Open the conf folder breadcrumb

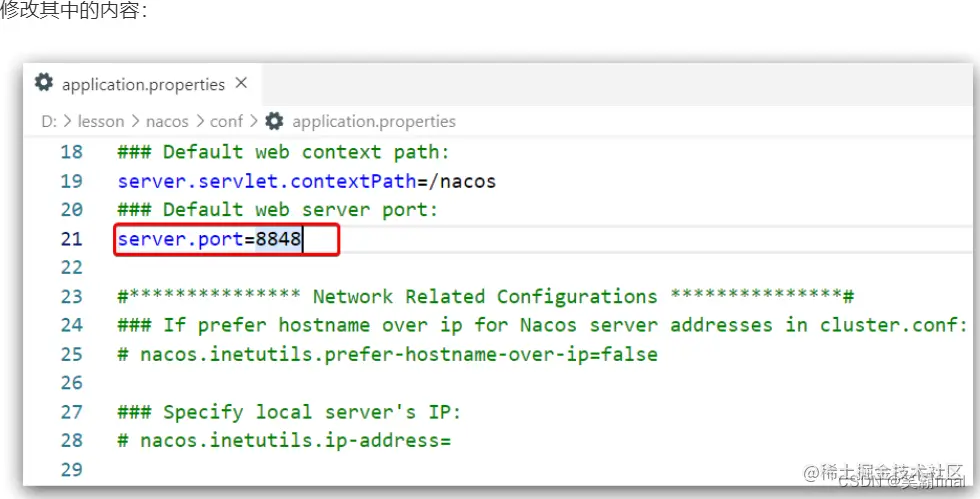[x=226, y=121]
